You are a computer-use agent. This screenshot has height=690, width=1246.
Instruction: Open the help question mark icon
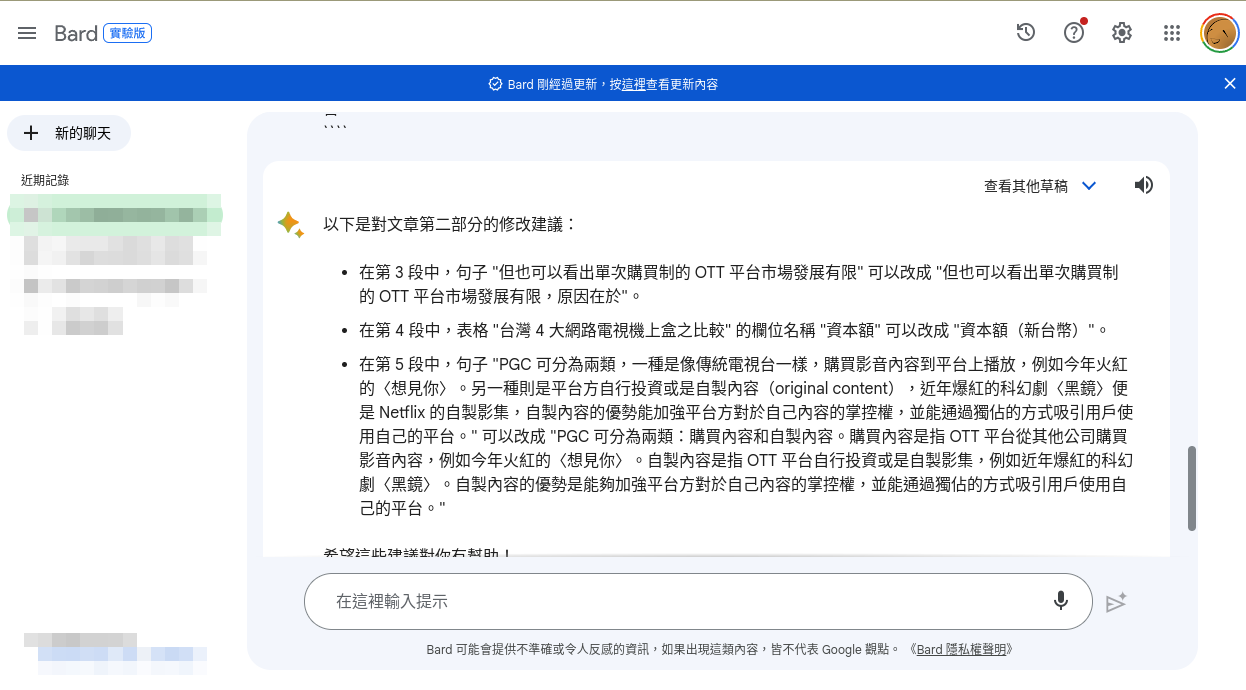(x=1074, y=33)
